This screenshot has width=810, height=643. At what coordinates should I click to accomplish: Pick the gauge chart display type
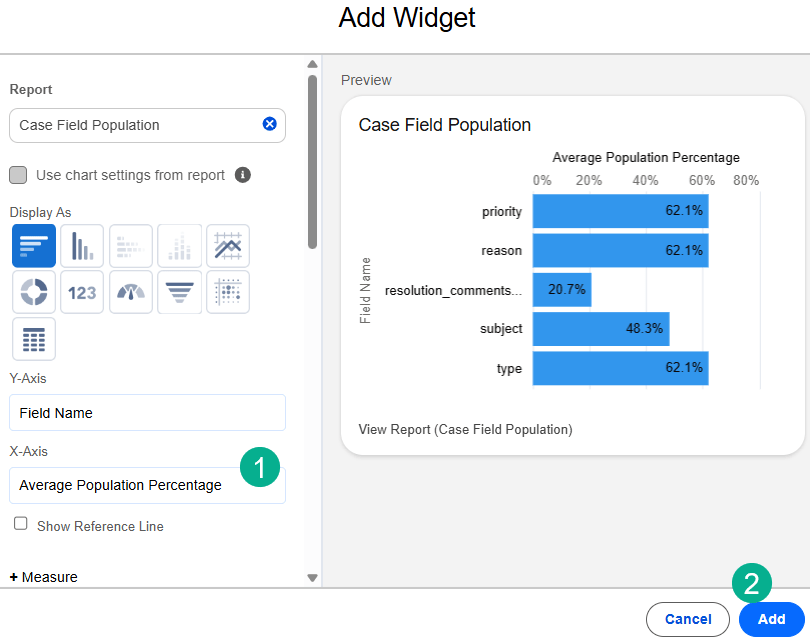point(131,292)
